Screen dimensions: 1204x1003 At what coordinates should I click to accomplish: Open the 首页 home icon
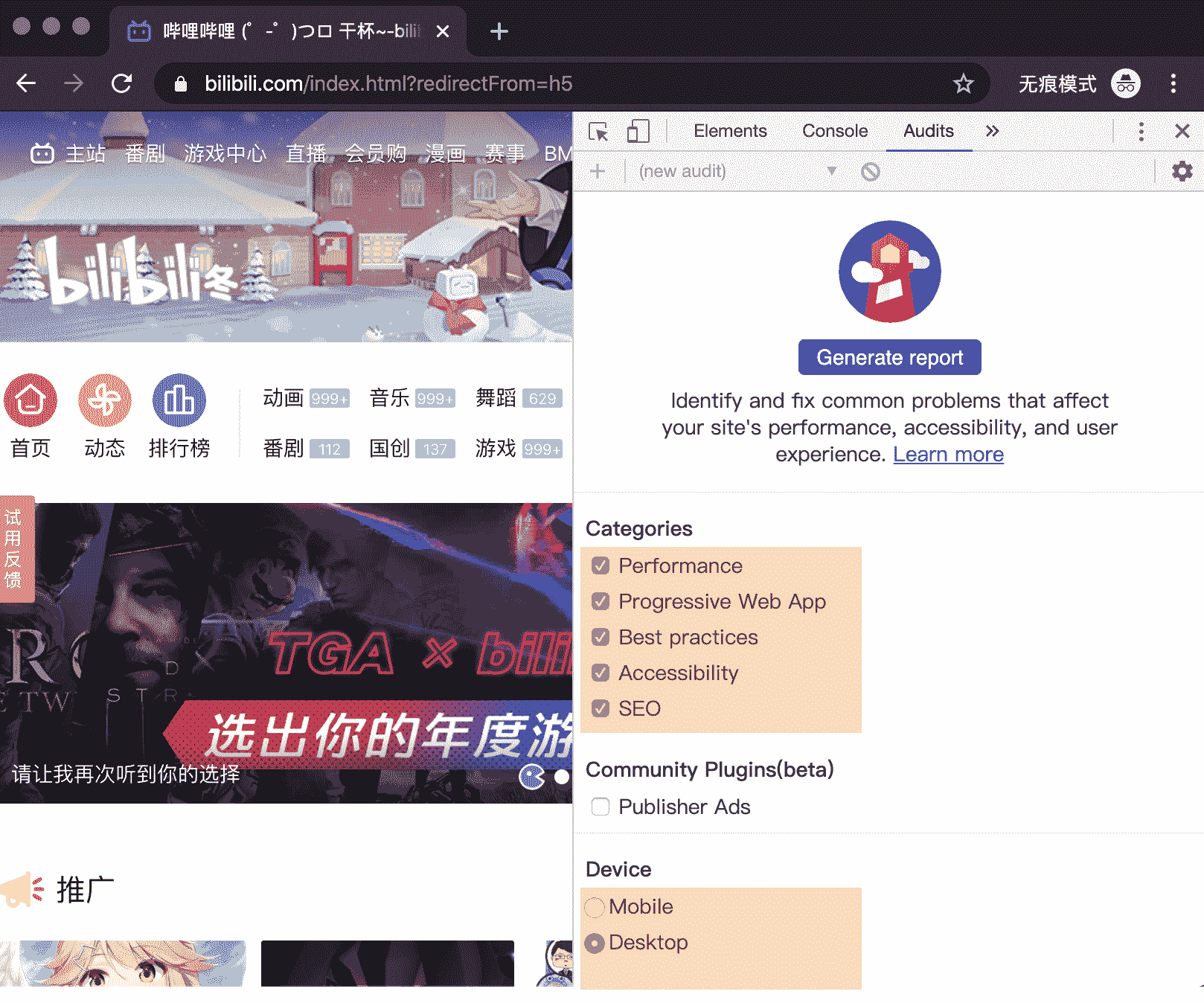31,400
